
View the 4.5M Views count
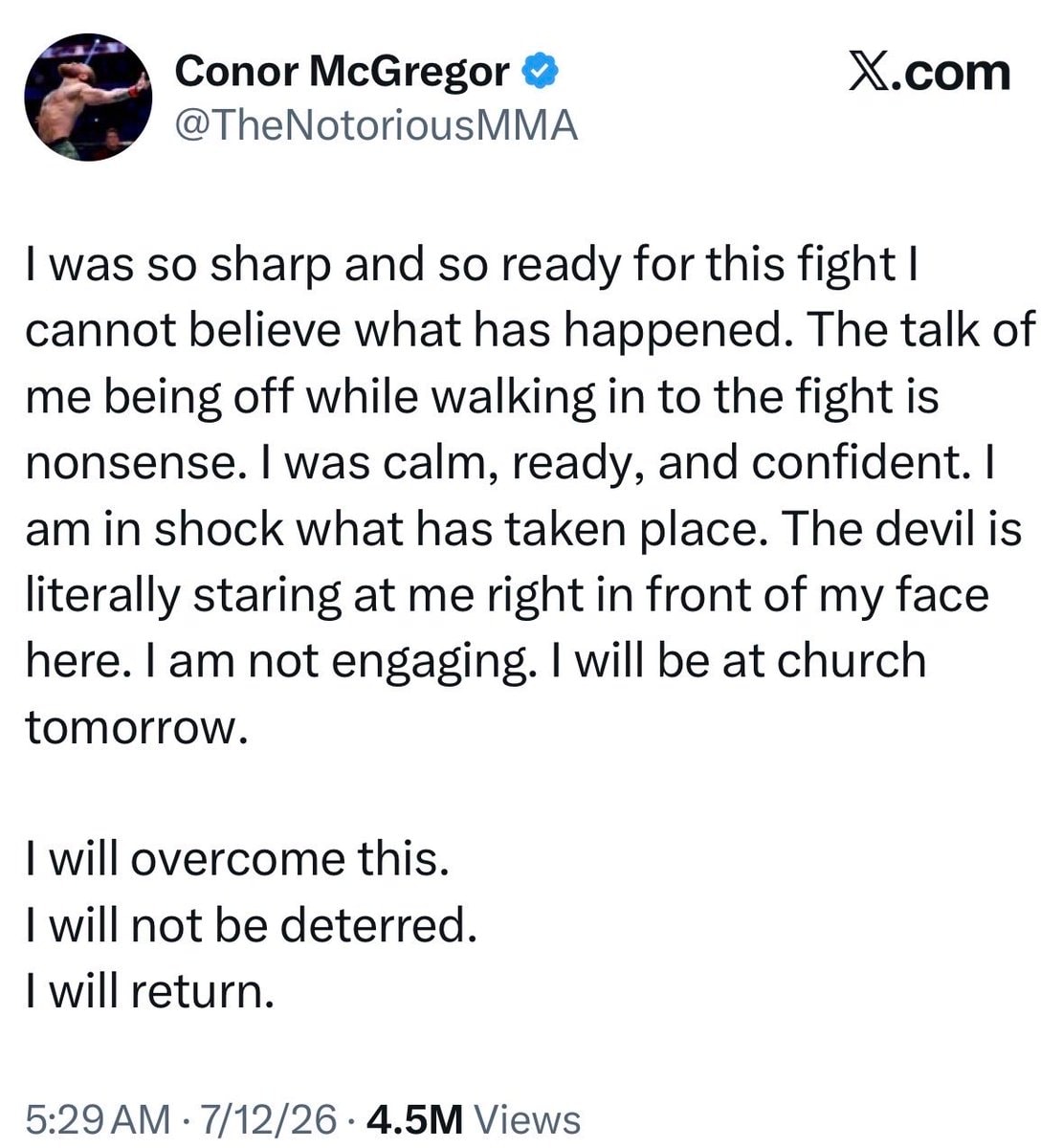pos(473,1119)
